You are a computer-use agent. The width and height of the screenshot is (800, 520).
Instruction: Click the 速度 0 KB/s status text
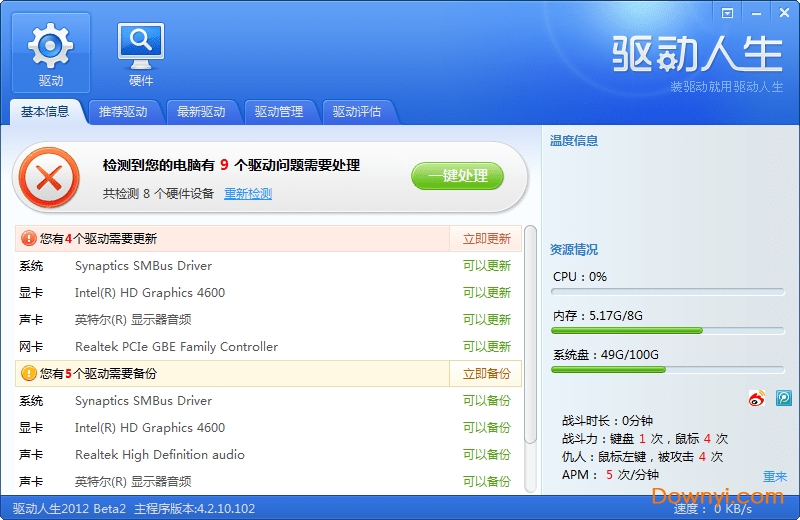[713, 509]
